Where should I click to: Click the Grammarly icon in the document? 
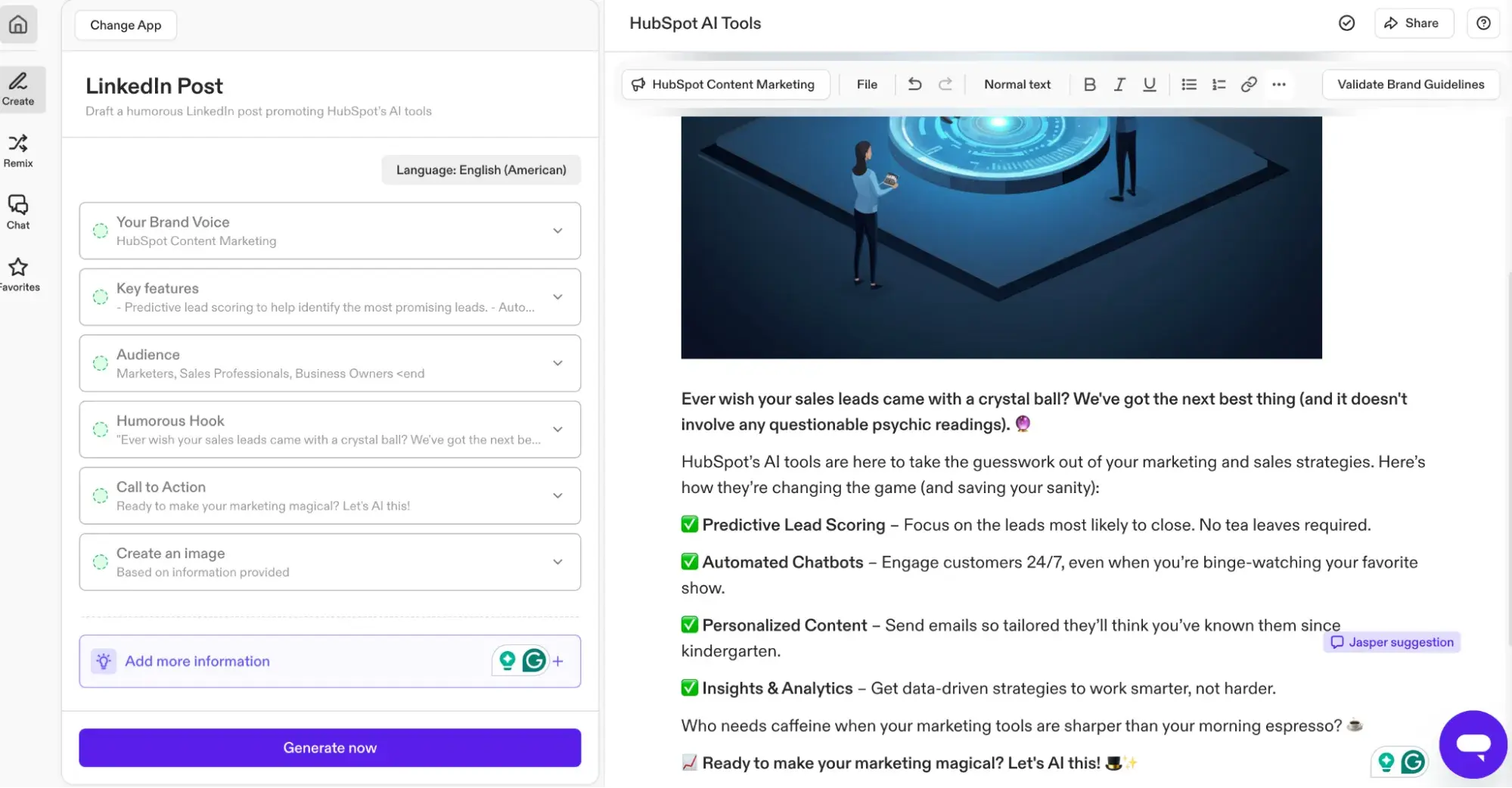pyautogui.click(x=1412, y=762)
